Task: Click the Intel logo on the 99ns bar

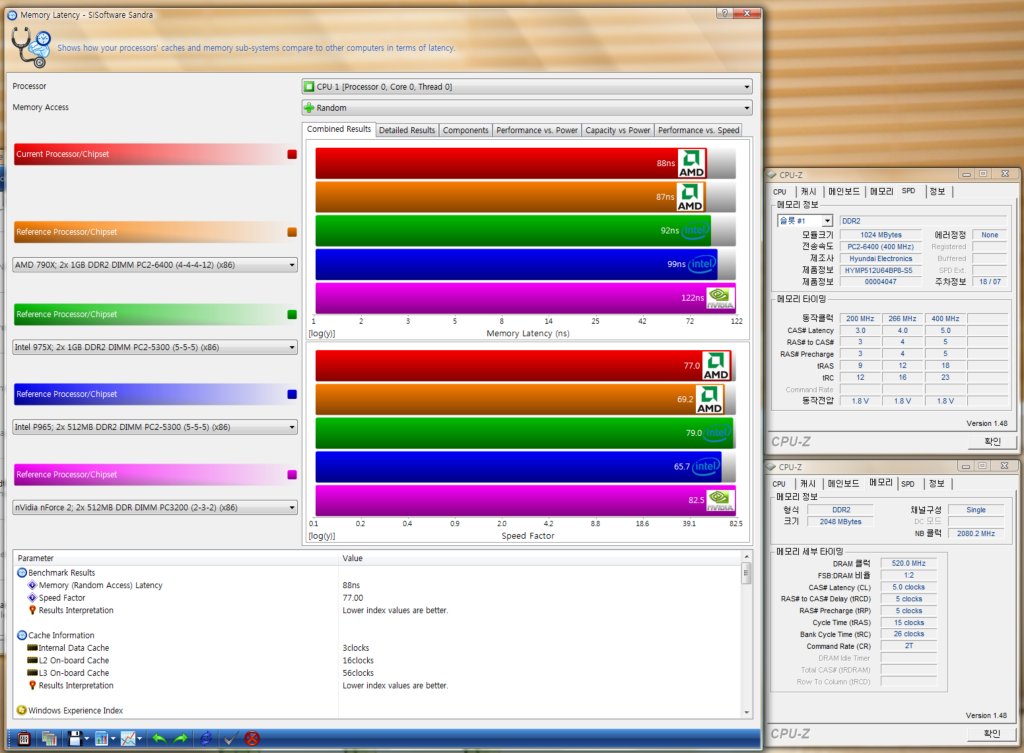Action: point(701,264)
